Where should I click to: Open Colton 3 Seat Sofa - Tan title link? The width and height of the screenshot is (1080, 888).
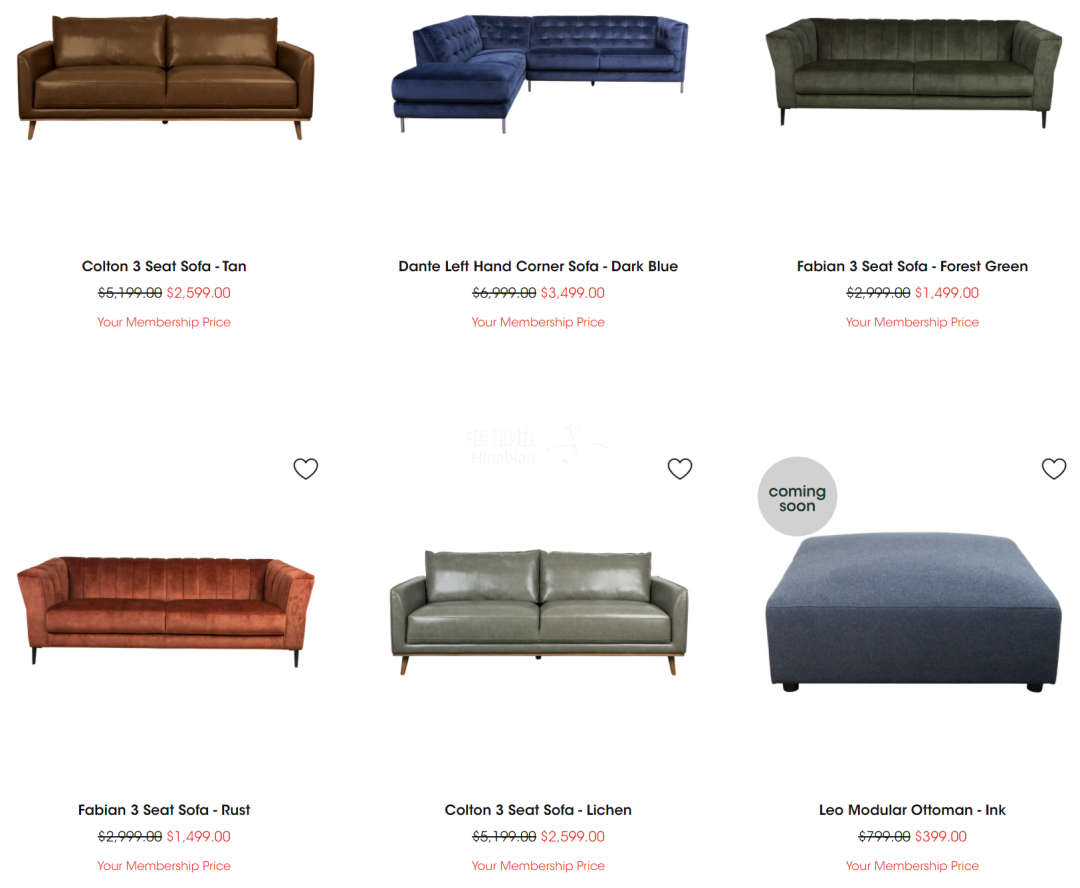(164, 267)
